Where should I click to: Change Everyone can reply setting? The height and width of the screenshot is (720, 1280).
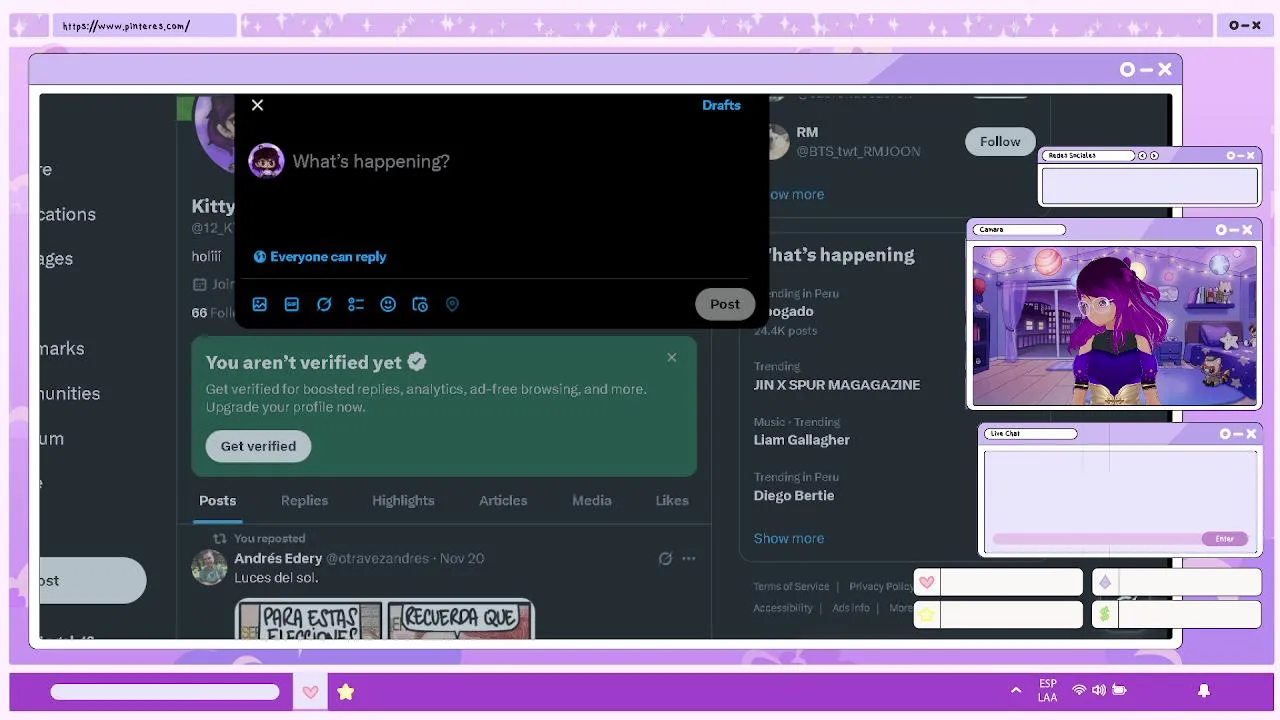click(320, 257)
